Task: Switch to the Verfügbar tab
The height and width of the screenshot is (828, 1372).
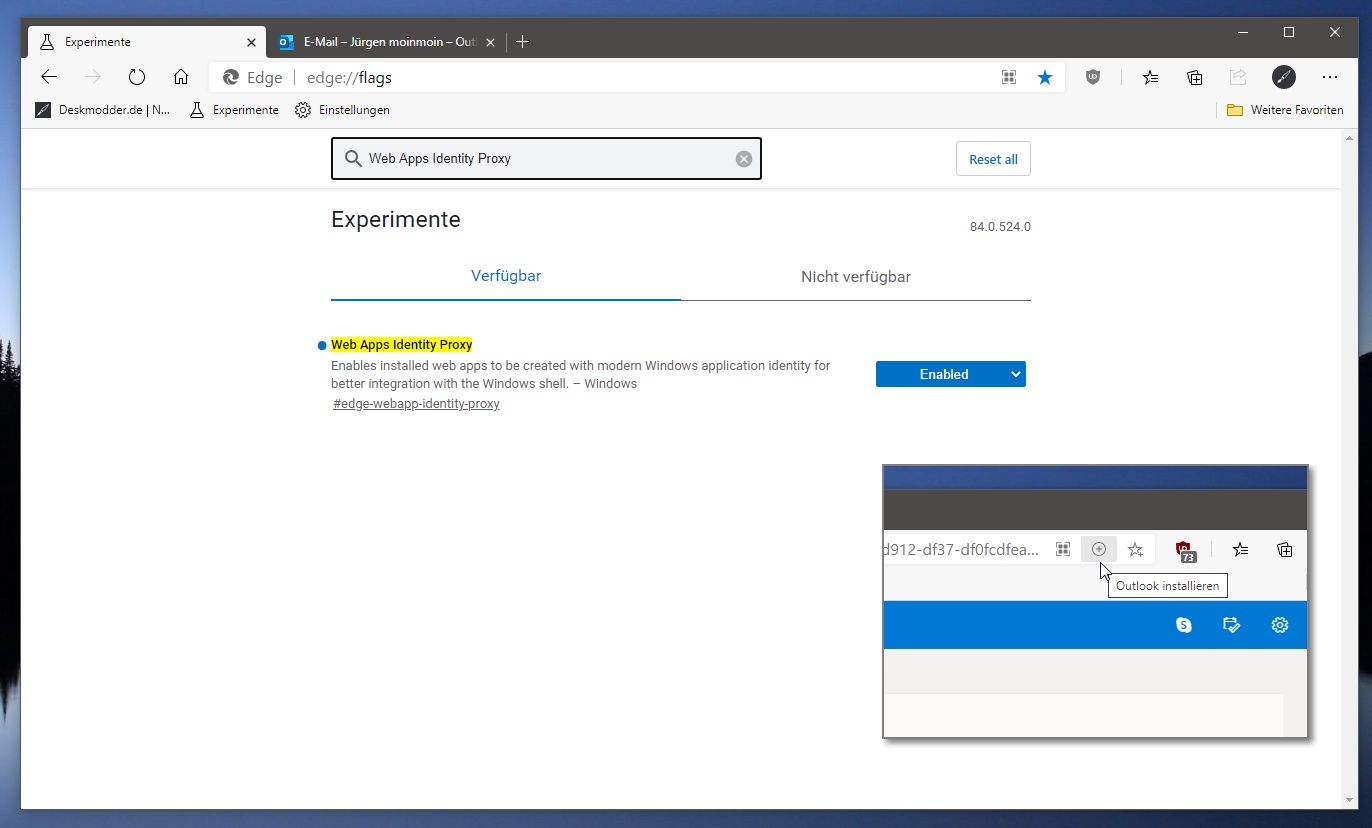Action: pyautogui.click(x=506, y=276)
